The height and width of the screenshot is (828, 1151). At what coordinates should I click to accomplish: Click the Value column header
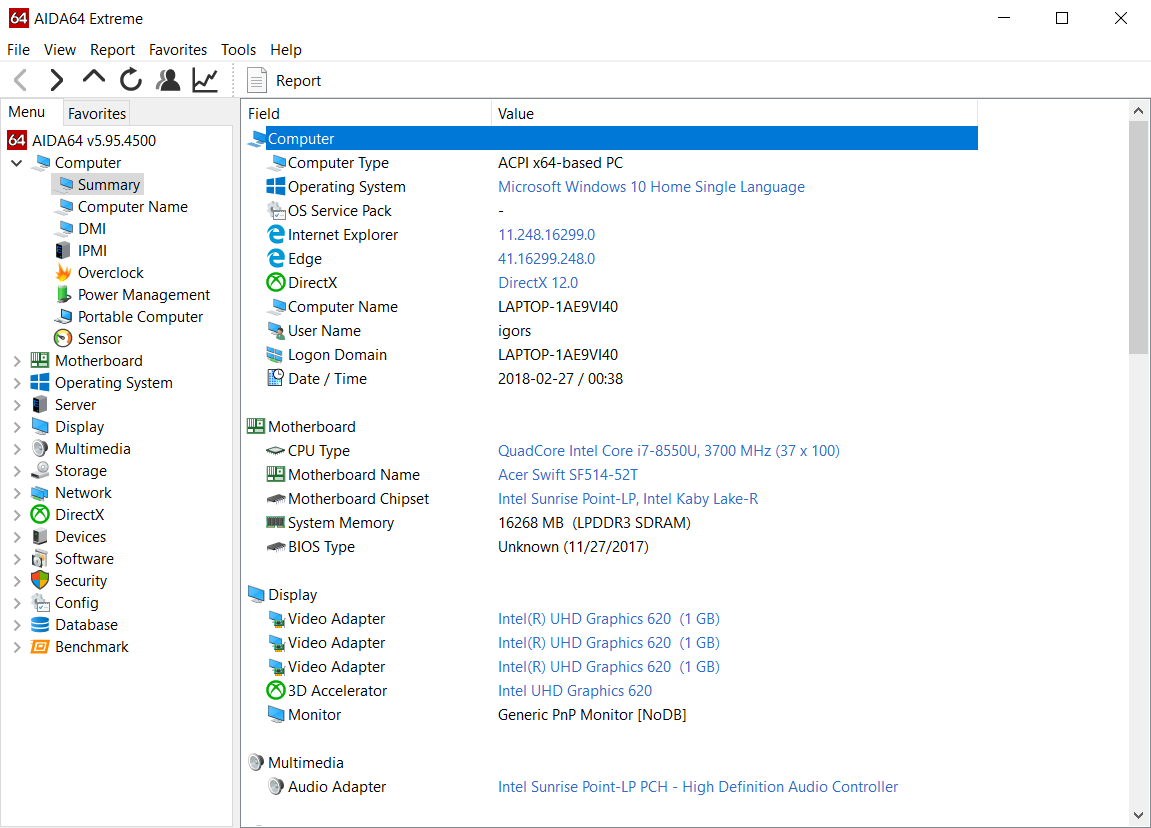(x=734, y=114)
